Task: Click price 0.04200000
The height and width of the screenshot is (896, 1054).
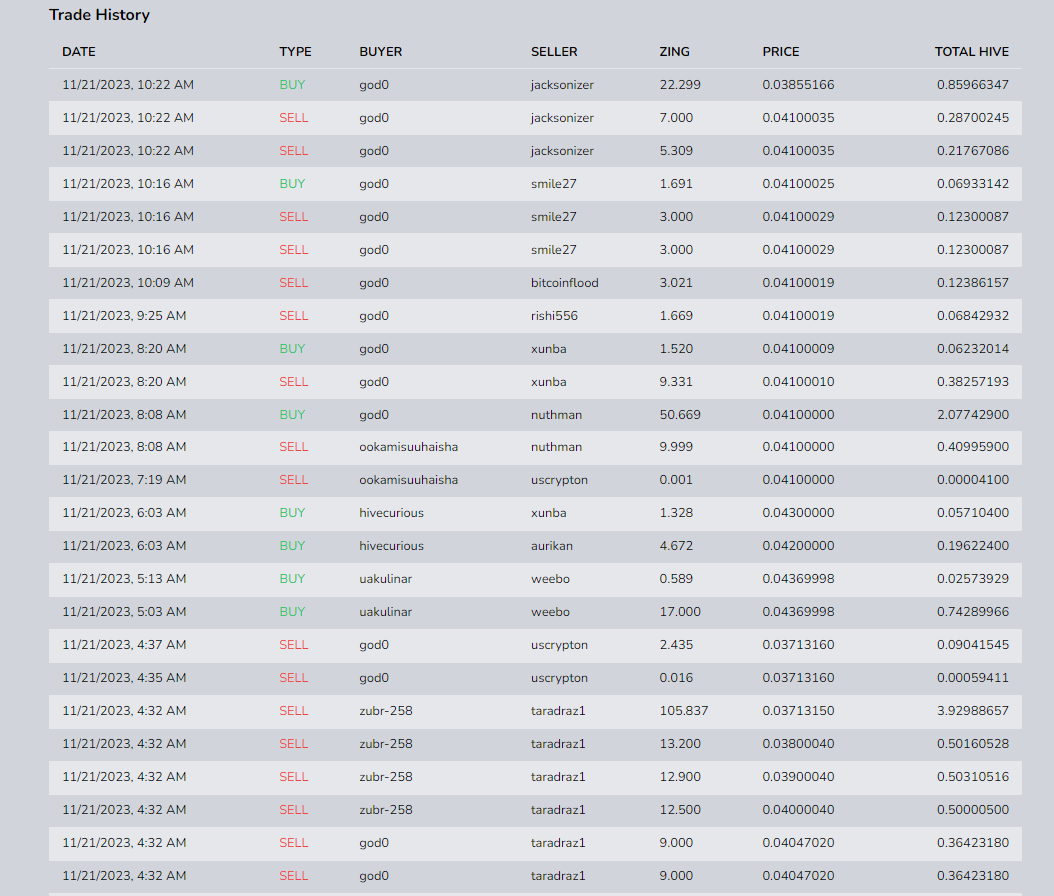Action: click(798, 546)
